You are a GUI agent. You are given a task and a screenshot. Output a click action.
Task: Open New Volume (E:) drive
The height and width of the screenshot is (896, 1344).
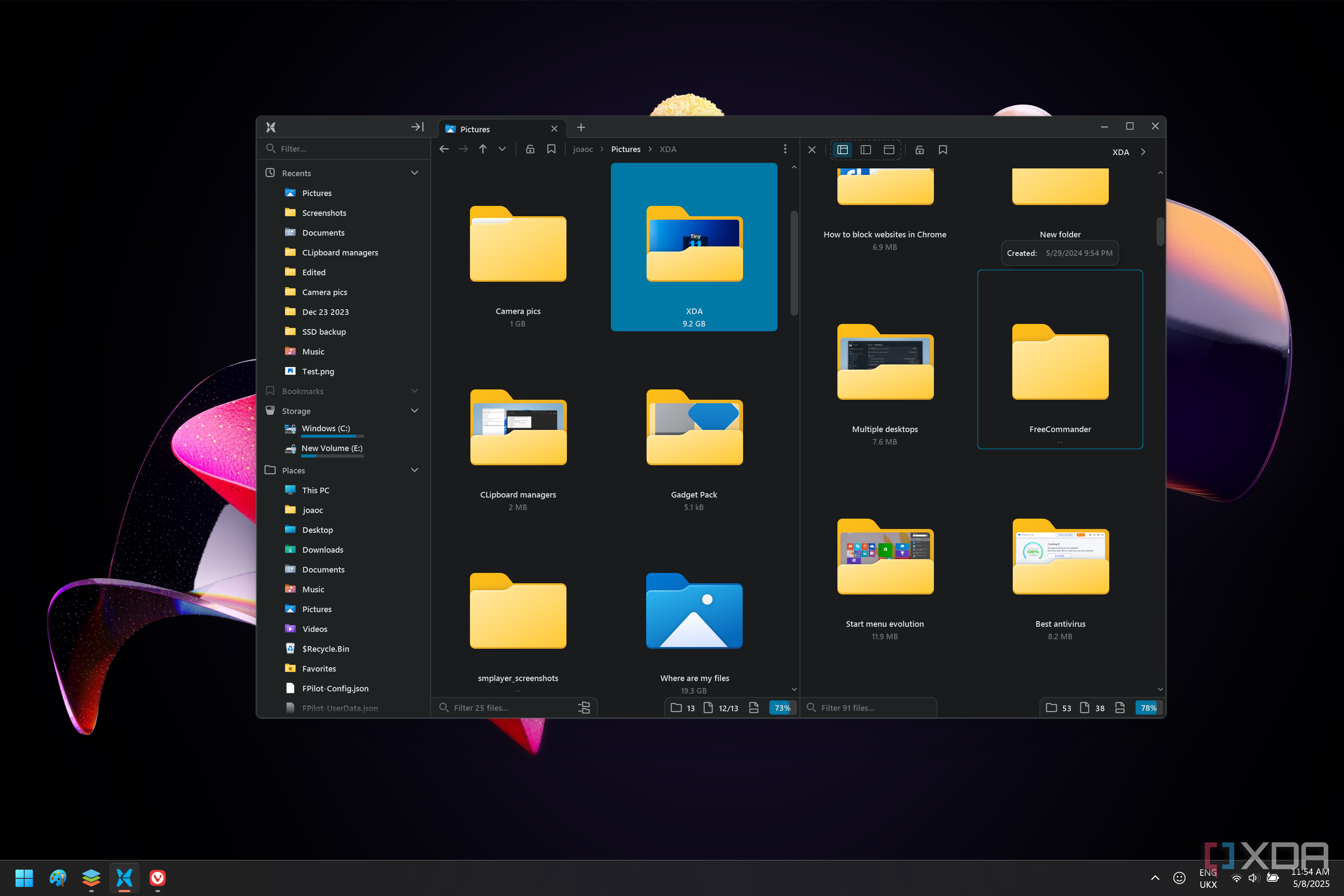324,449
